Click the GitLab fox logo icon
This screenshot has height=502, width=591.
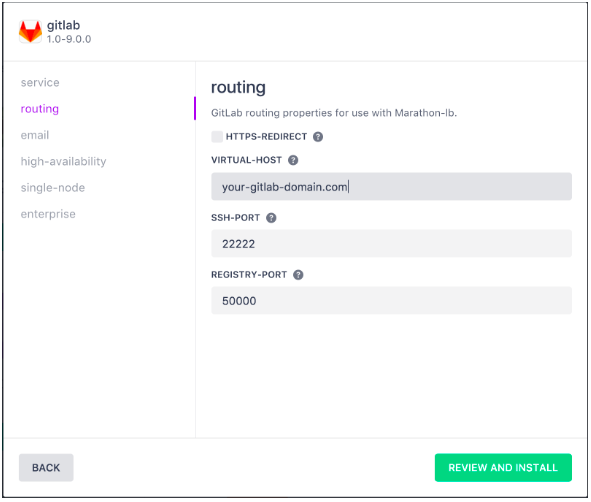31,32
